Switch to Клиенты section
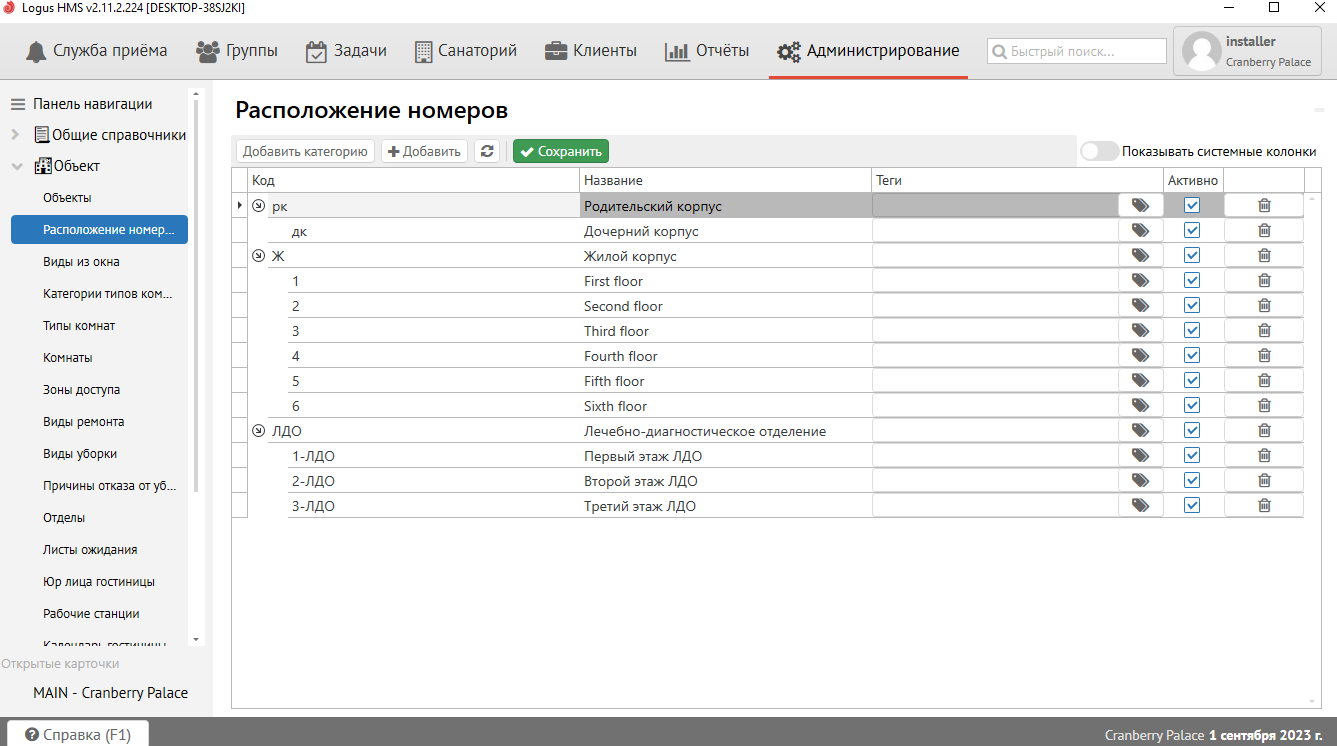 coord(591,51)
